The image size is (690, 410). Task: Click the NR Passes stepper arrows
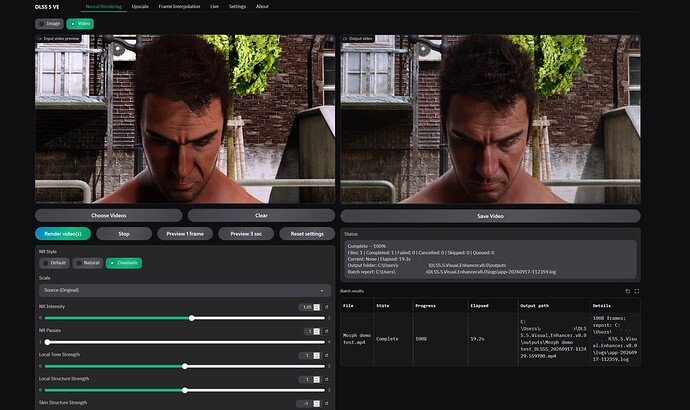pos(316,331)
